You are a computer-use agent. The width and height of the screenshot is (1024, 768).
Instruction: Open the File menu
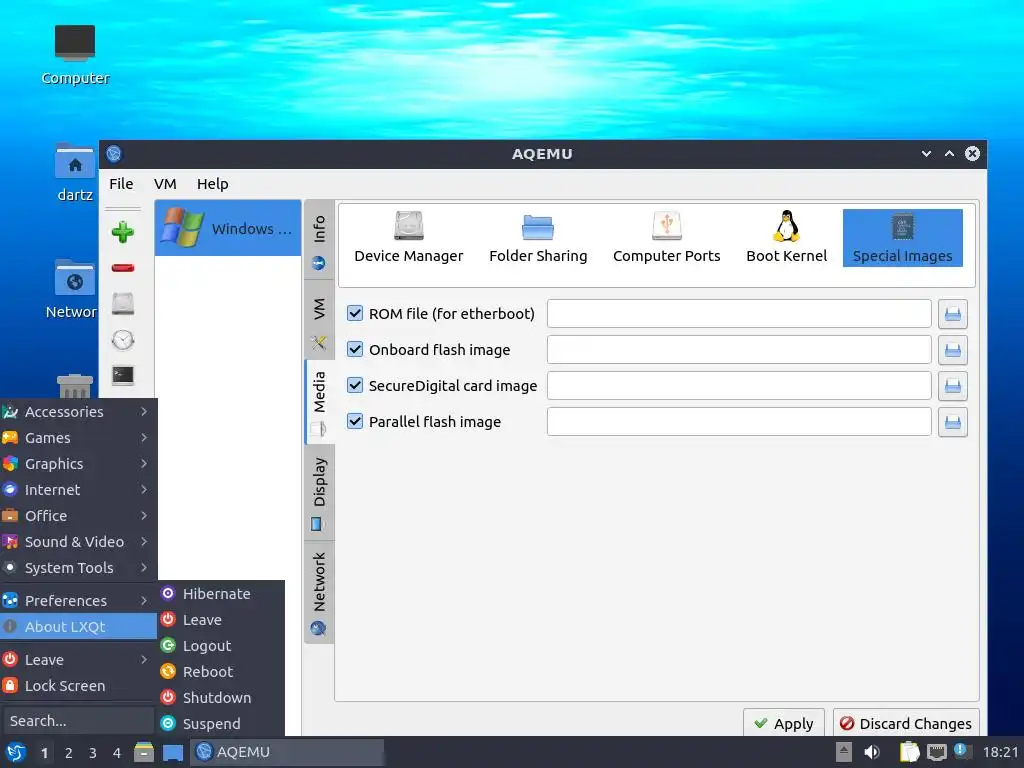pyautogui.click(x=121, y=184)
